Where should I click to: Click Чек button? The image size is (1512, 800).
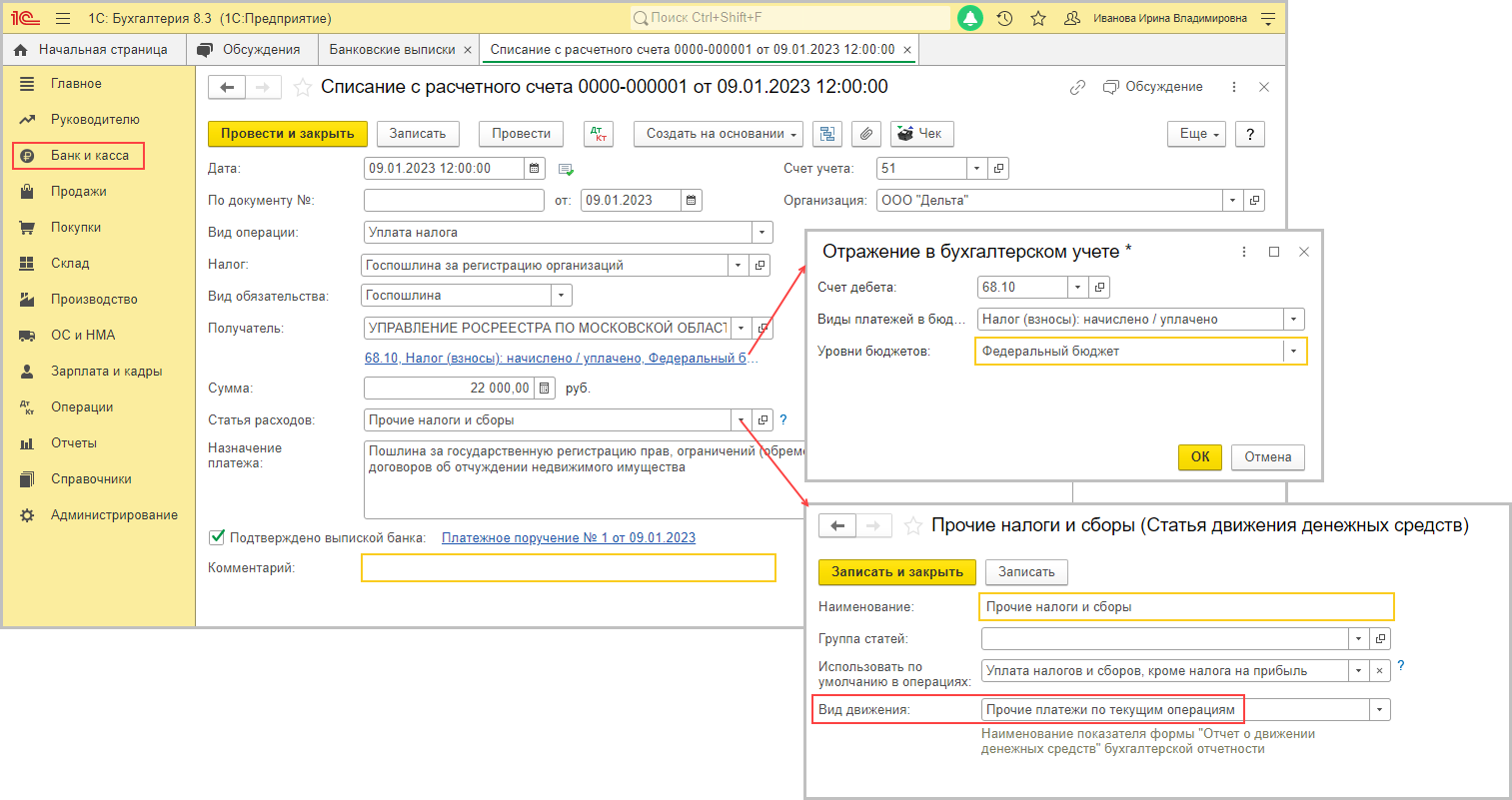coord(921,134)
